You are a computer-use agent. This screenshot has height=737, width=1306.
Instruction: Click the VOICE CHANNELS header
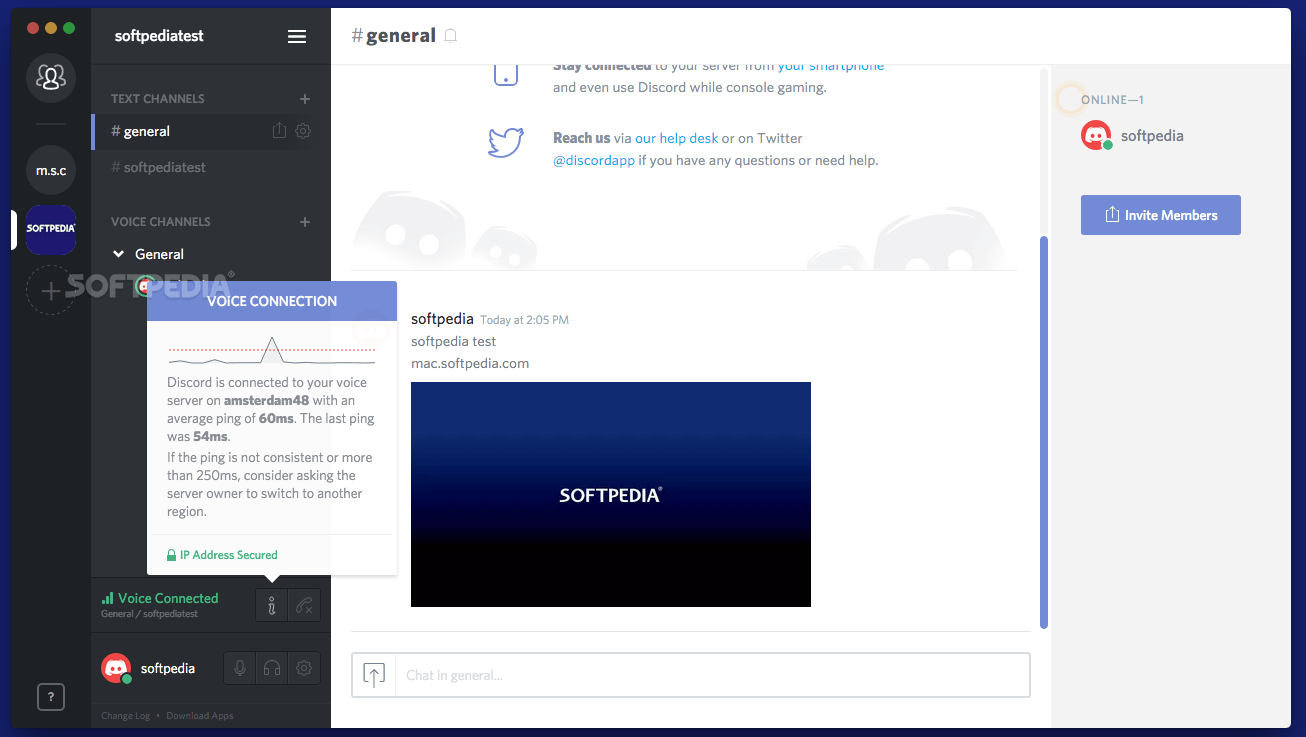[x=161, y=222]
